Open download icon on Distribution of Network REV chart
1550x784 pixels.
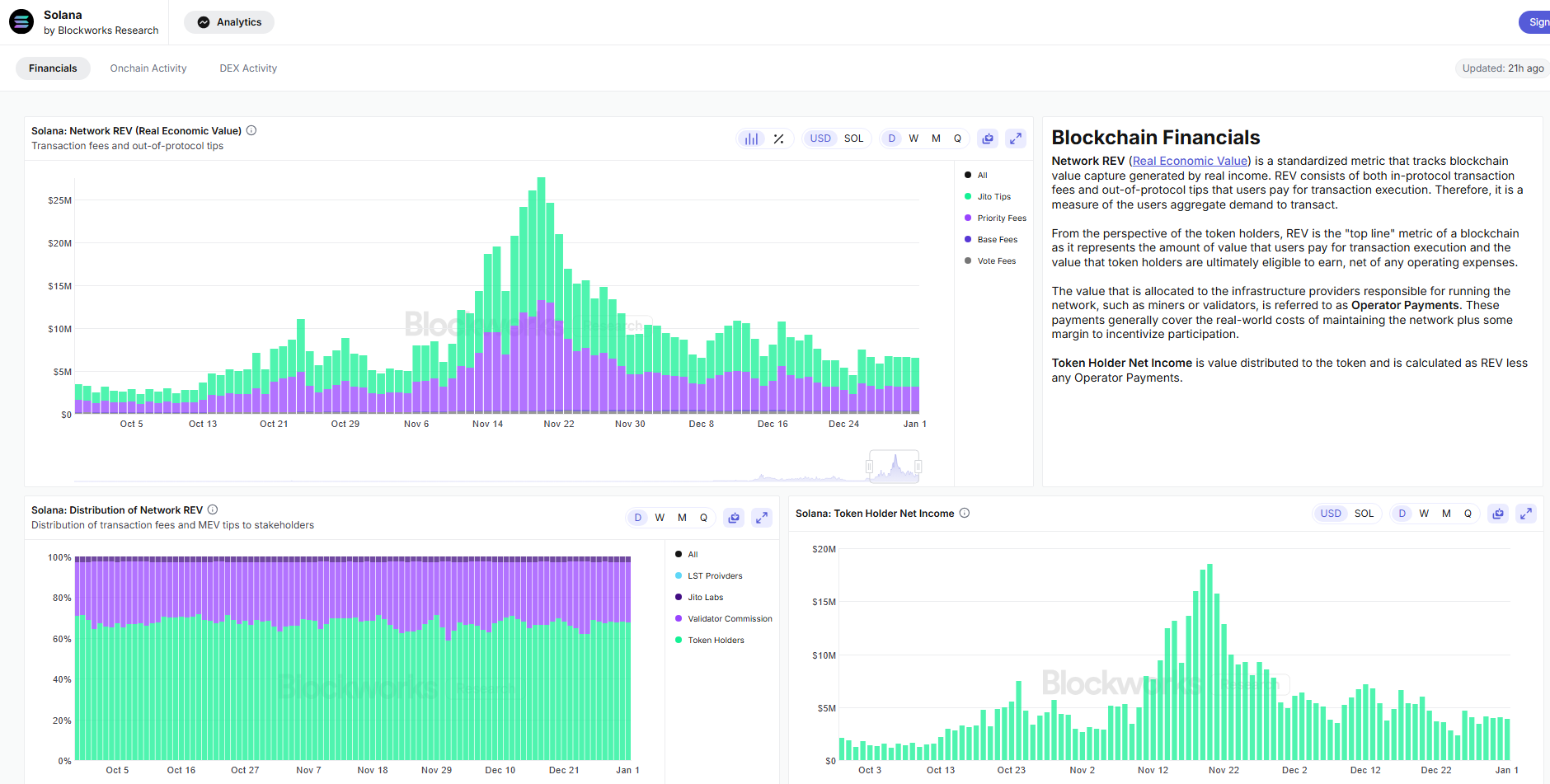[733, 517]
